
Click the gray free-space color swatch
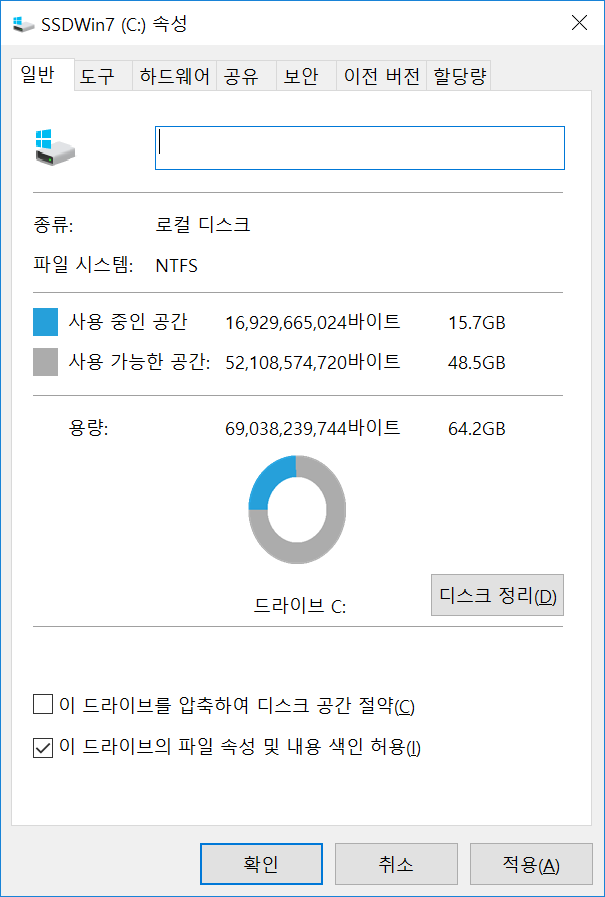(45, 362)
